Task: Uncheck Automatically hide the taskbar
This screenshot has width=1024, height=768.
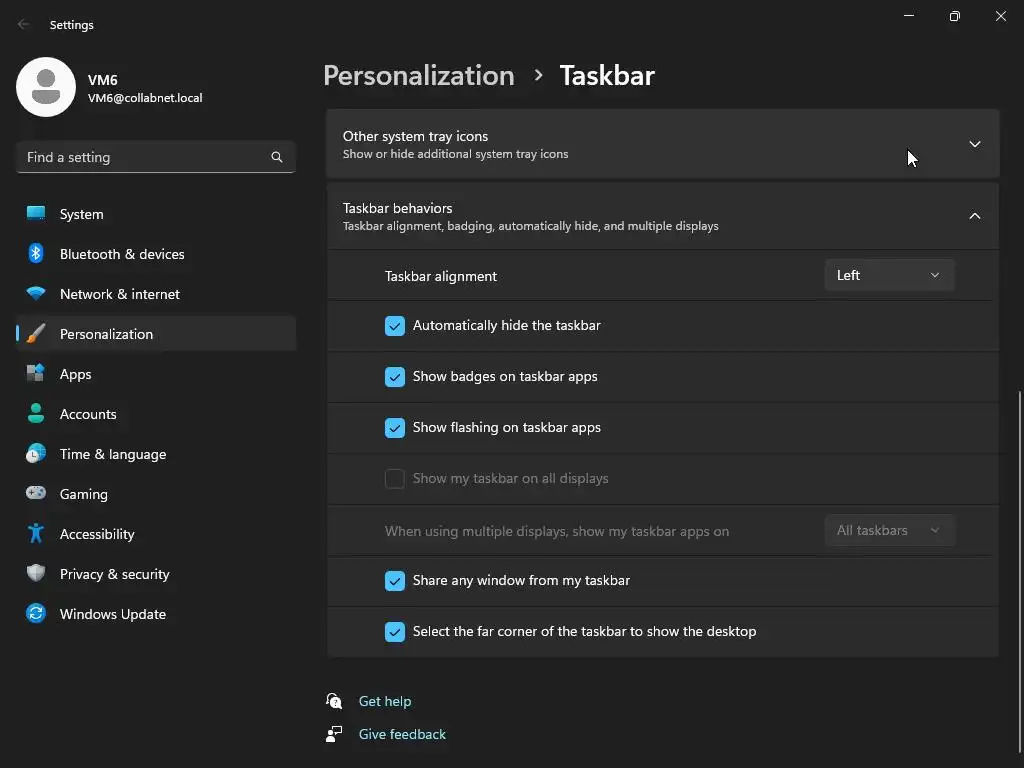Action: (x=395, y=326)
